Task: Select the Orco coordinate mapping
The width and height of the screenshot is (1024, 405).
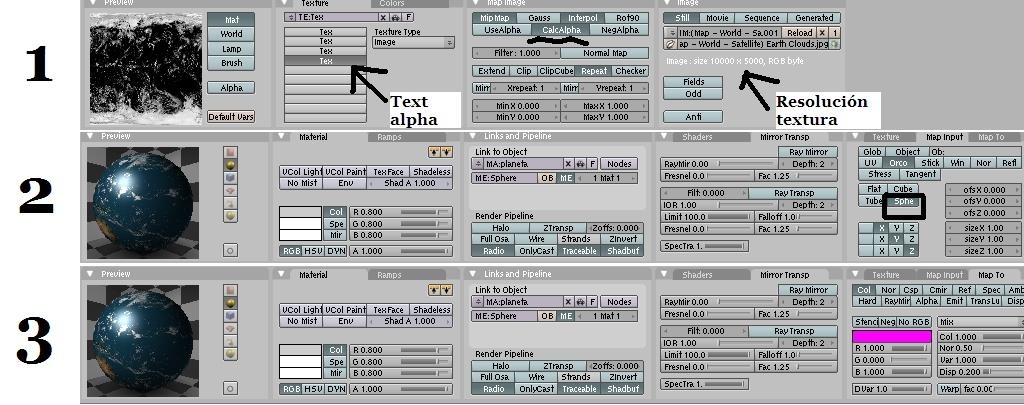Action: tap(898, 163)
